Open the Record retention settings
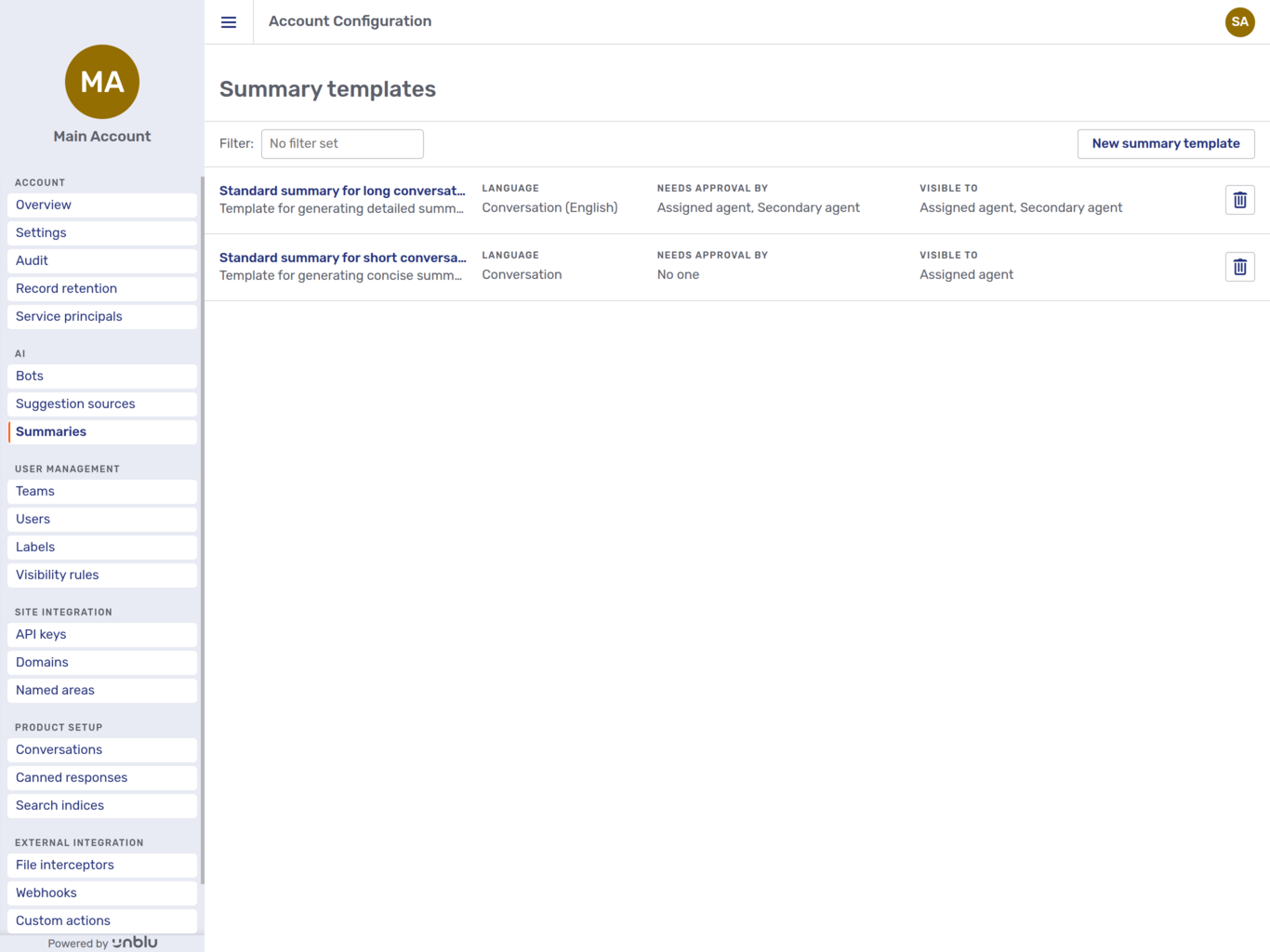This screenshot has width=1270, height=952. coord(65,288)
